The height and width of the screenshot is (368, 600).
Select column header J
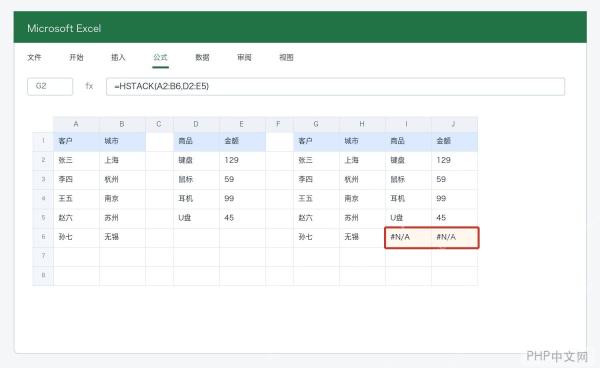click(454, 124)
